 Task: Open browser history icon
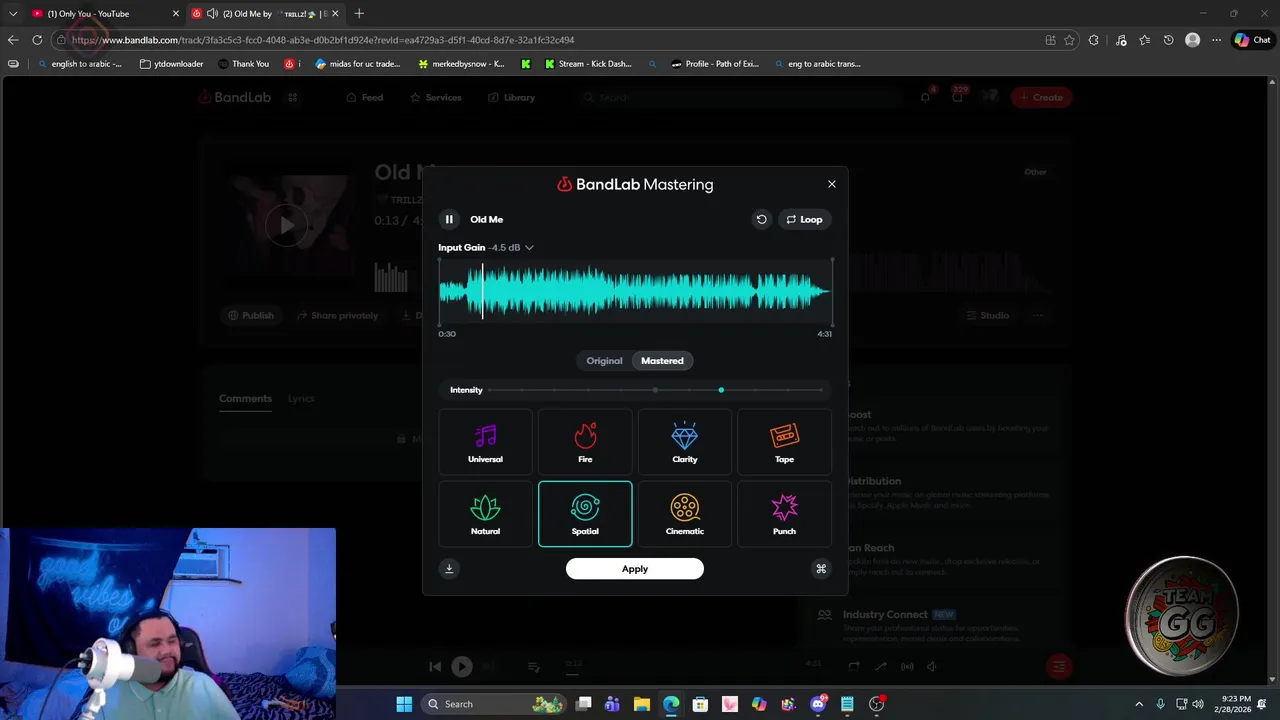click(1168, 40)
